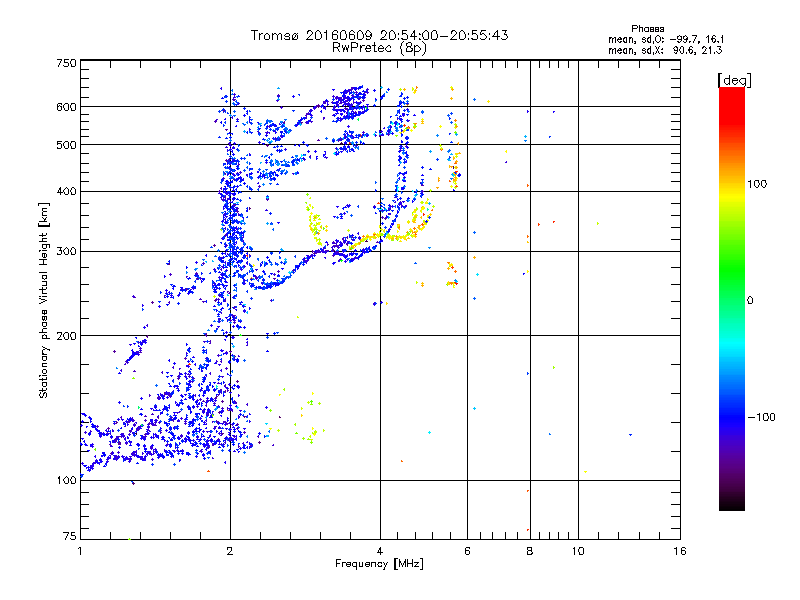
Task: Click the '0' colorbar tick label
Action: coord(750,301)
